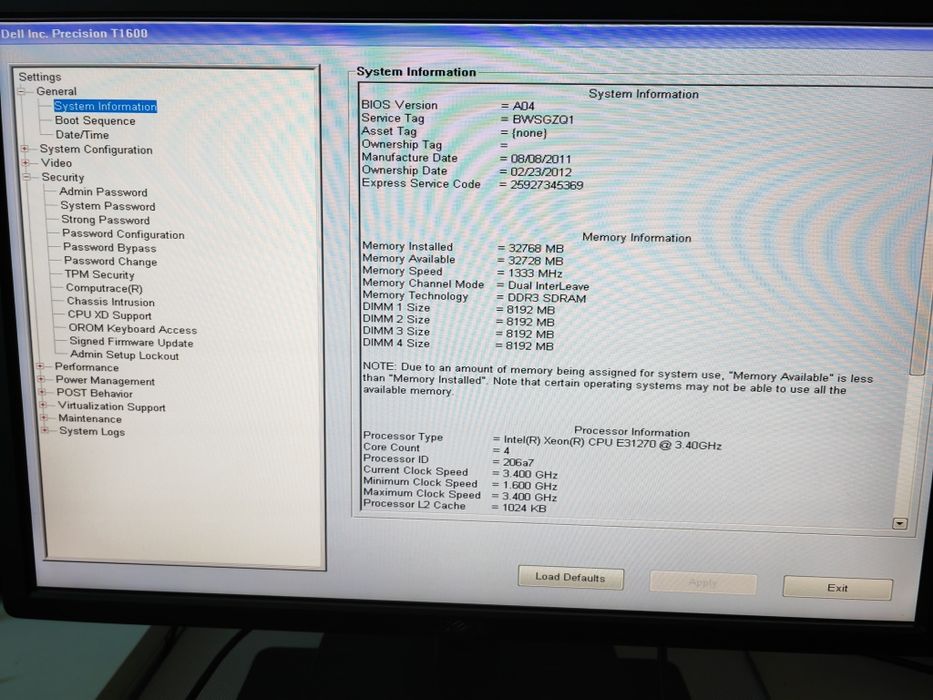
Task: Expand the POST Behavior node
Action: 42,392
